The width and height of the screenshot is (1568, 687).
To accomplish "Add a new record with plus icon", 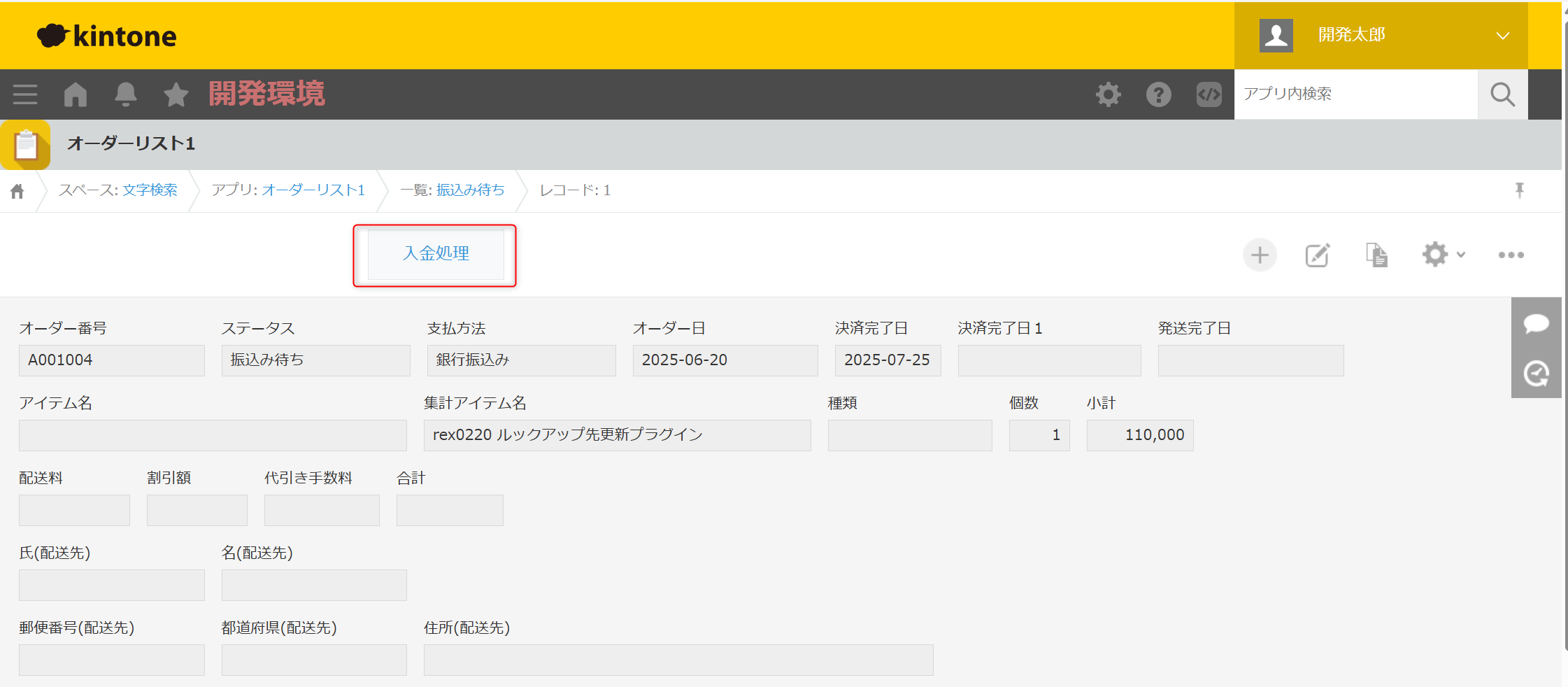I will pos(1260,255).
